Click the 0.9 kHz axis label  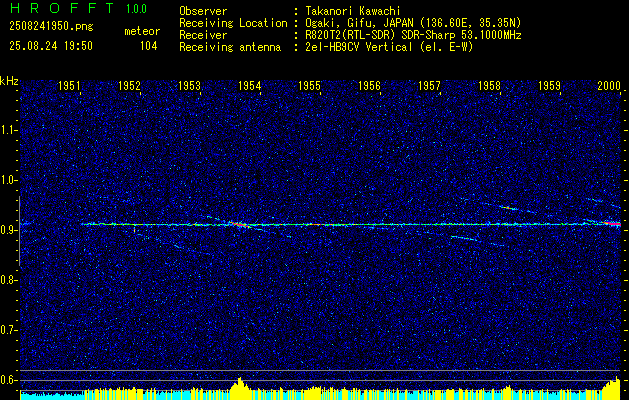(9, 230)
